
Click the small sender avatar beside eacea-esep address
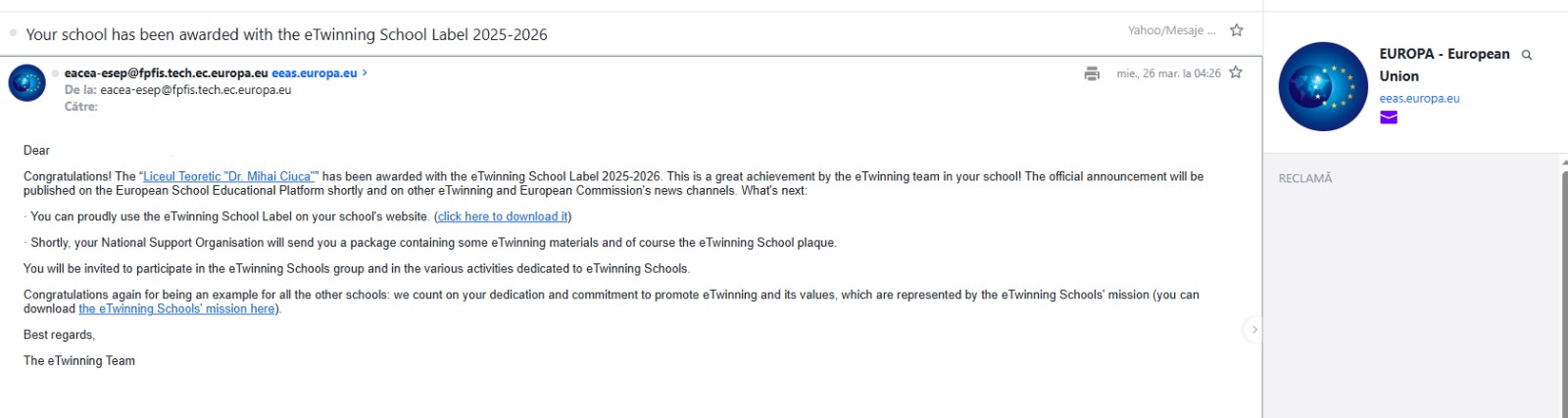[x=27, y=83]
